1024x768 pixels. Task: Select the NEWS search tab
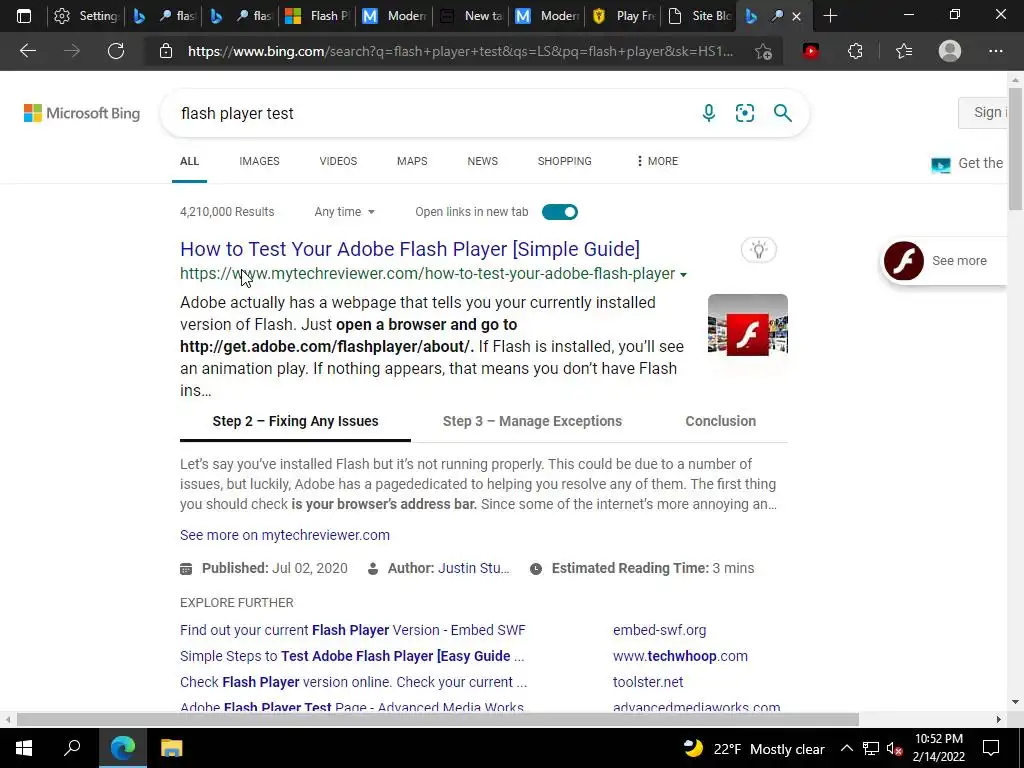[x=483, y=161]
